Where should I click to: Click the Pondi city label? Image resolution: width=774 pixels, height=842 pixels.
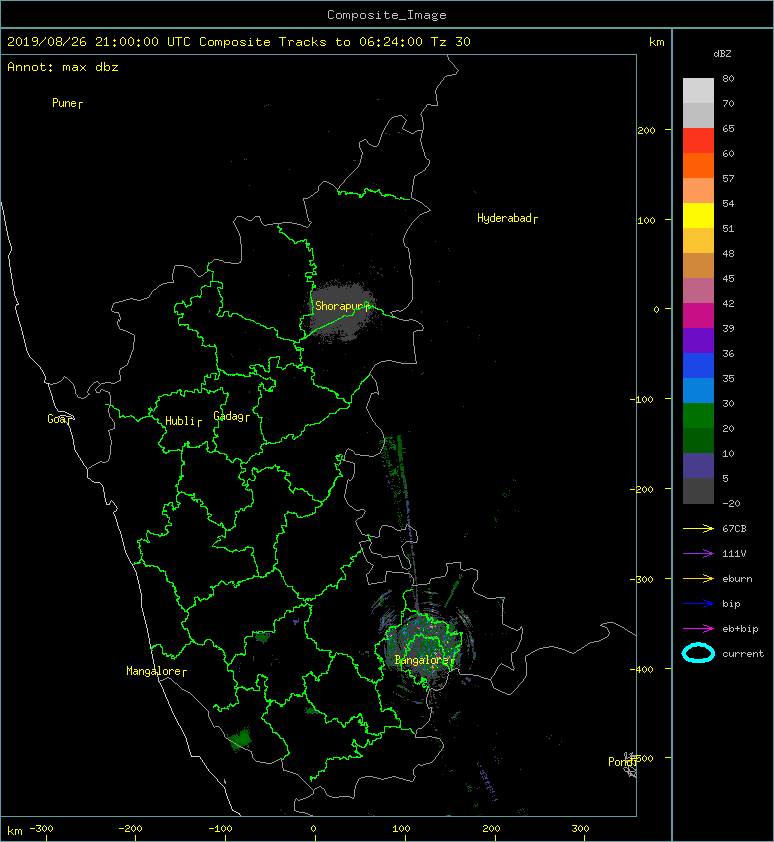point(622,761)
